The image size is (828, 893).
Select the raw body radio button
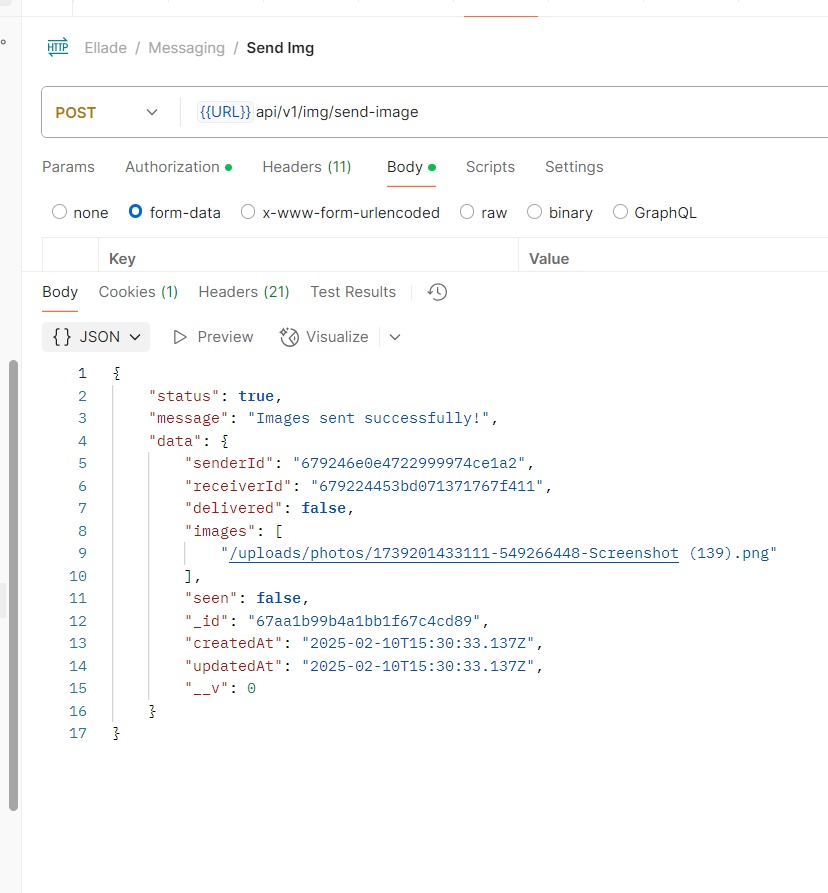[467, 212]
